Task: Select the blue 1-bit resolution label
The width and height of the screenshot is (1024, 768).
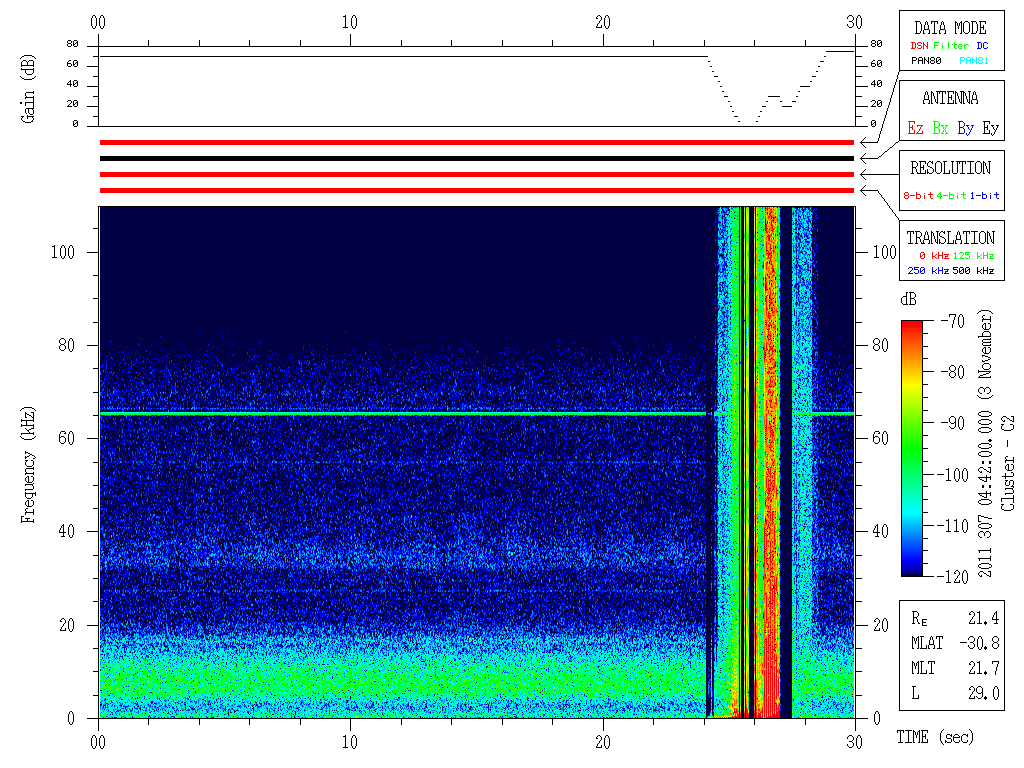Action: click(x=984, y=196)
